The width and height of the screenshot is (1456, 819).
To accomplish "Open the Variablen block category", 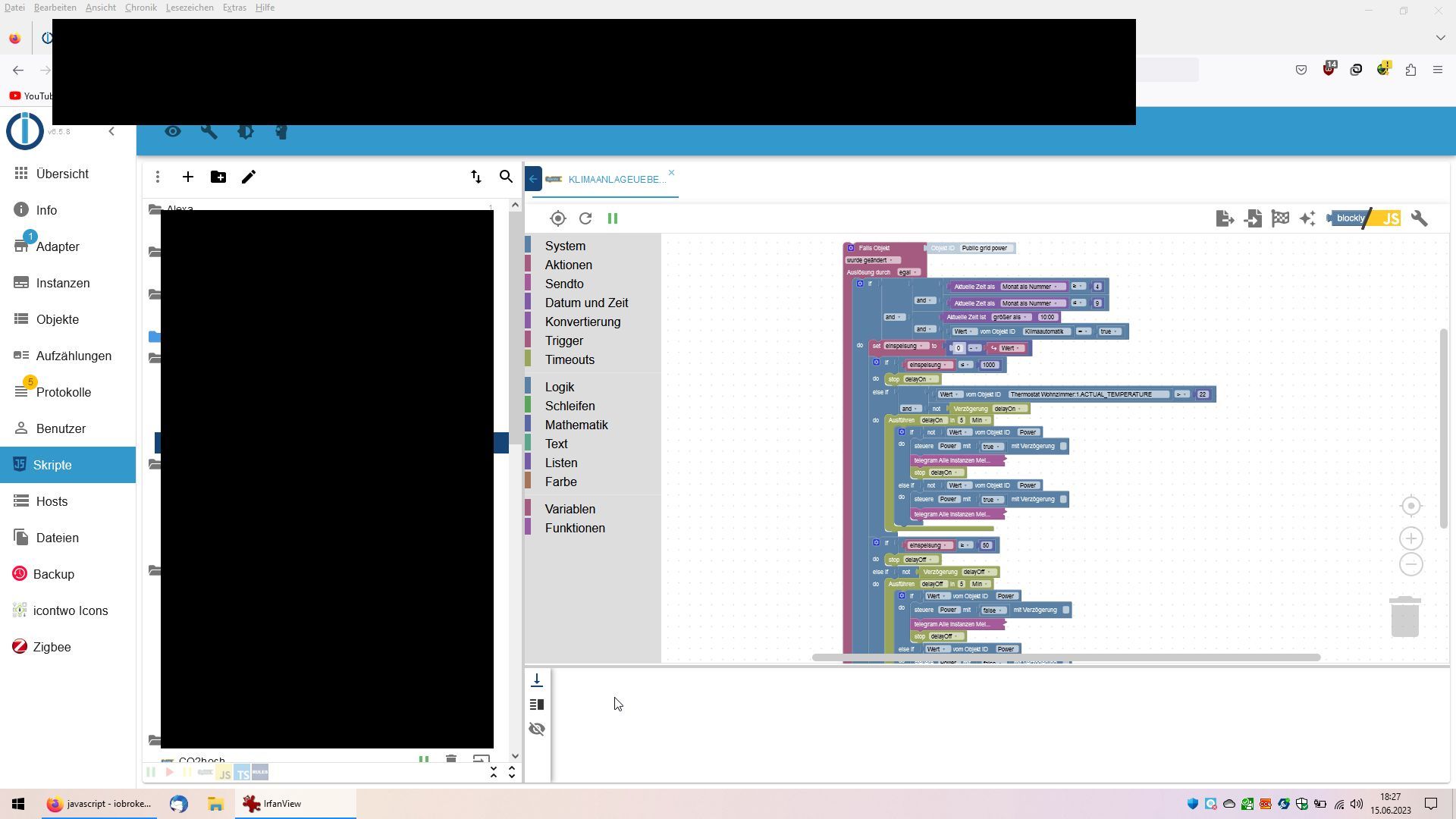I will click(x=570, y=509).
